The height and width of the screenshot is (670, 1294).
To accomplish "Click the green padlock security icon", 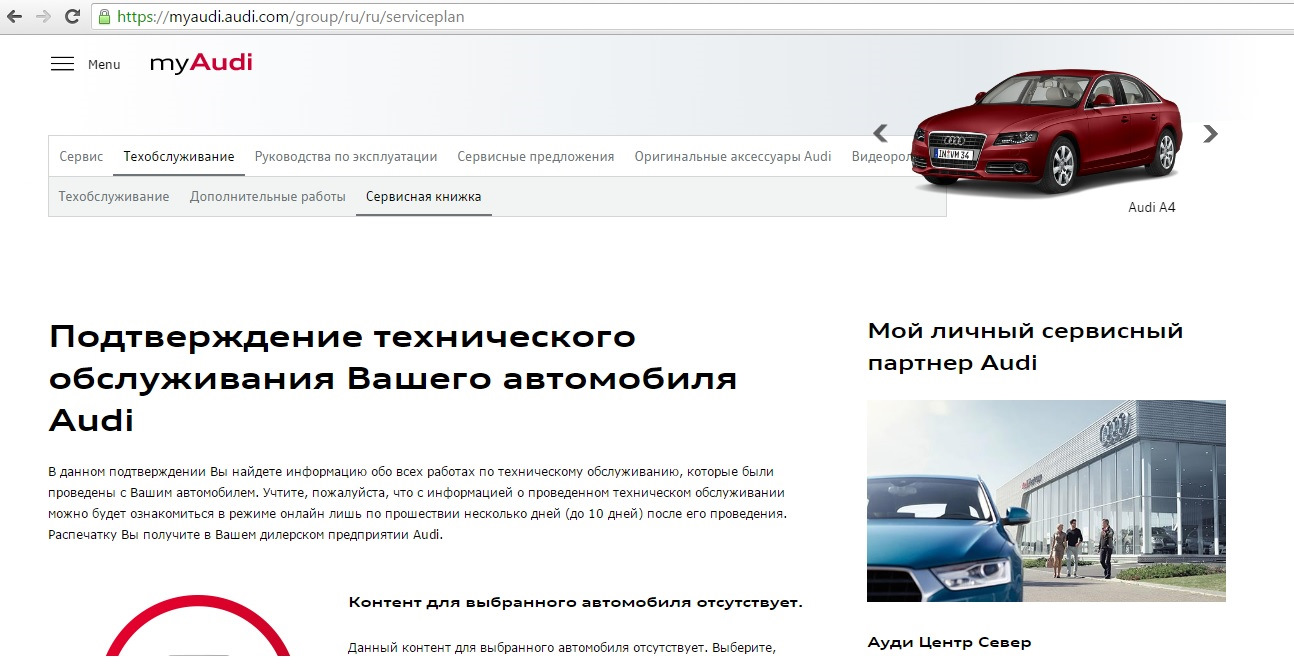I will (x=104, y=17).
